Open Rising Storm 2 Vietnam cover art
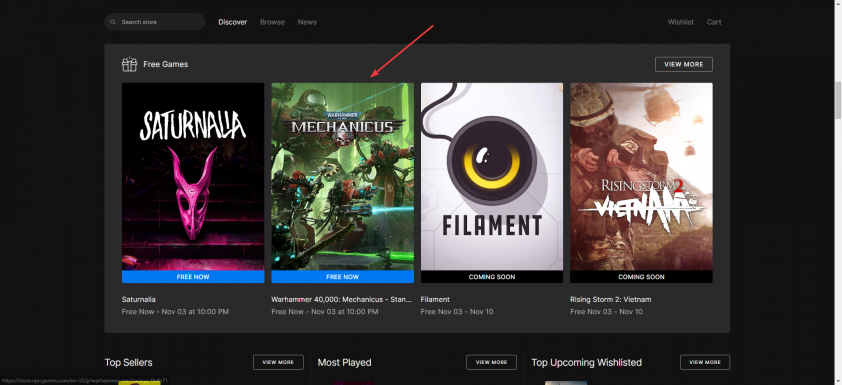This screenshot has width=842, height=385. click(x=641, y=176)
